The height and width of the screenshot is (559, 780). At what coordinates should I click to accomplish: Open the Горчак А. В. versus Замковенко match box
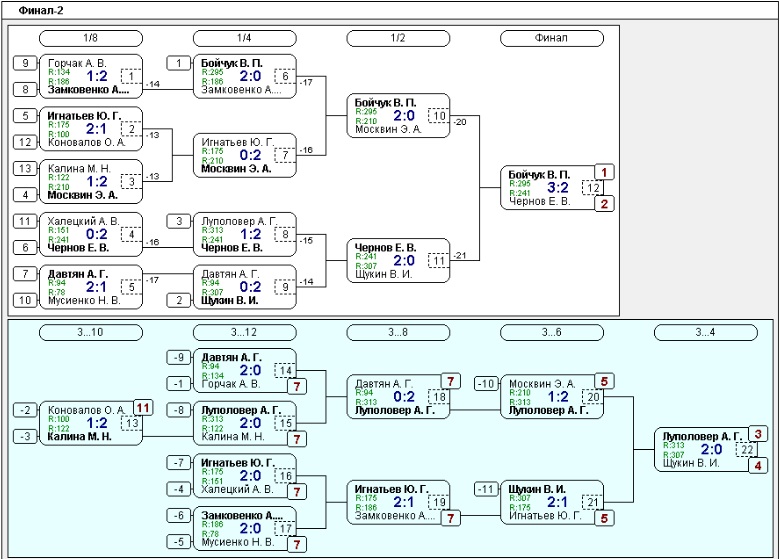click(x=91, y=77)
